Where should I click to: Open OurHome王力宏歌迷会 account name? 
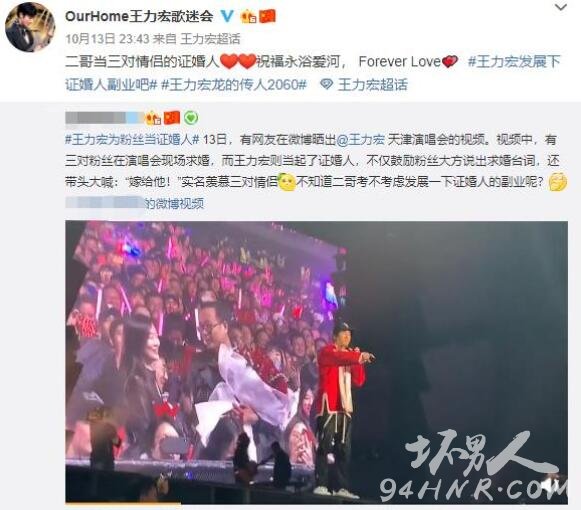tap(139, 16)
